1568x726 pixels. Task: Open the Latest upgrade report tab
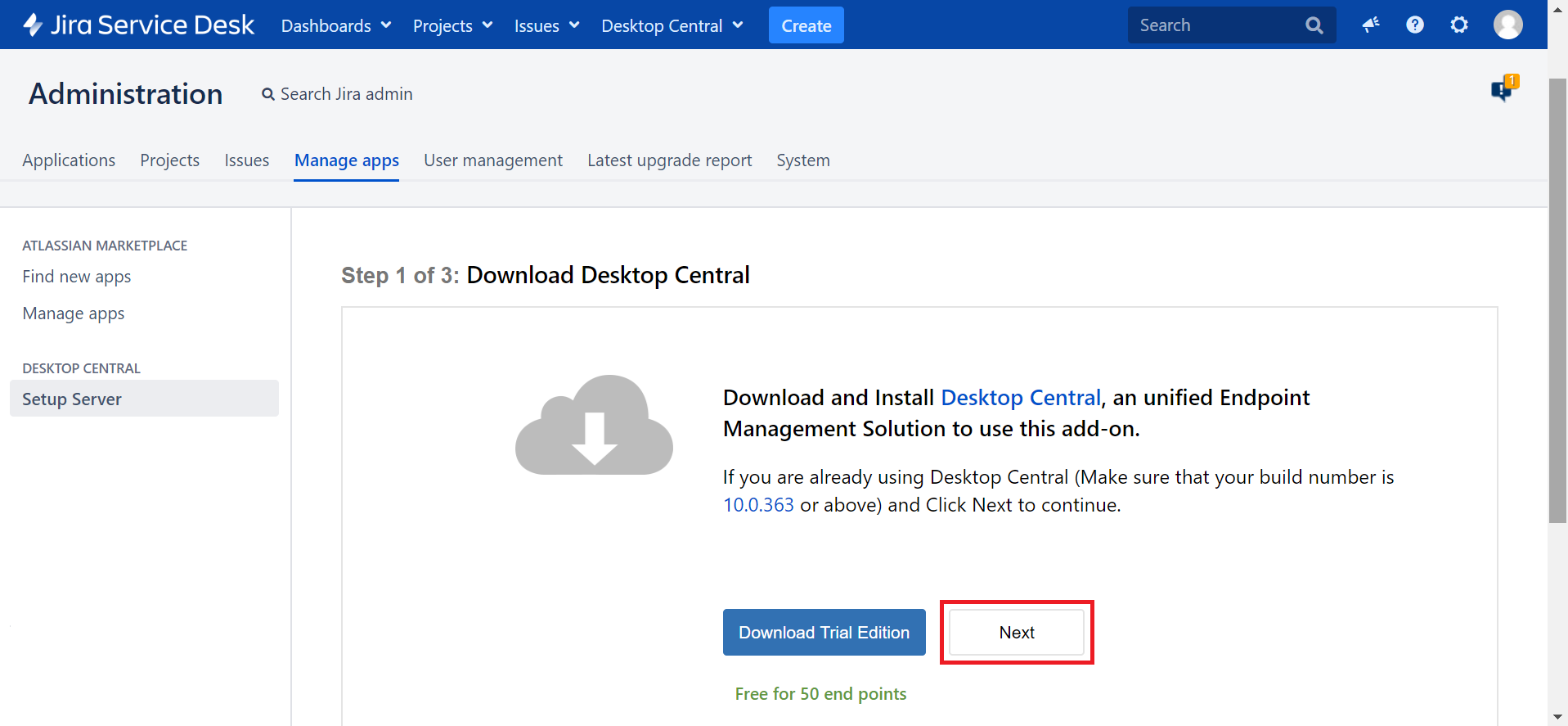coord(669,160)
